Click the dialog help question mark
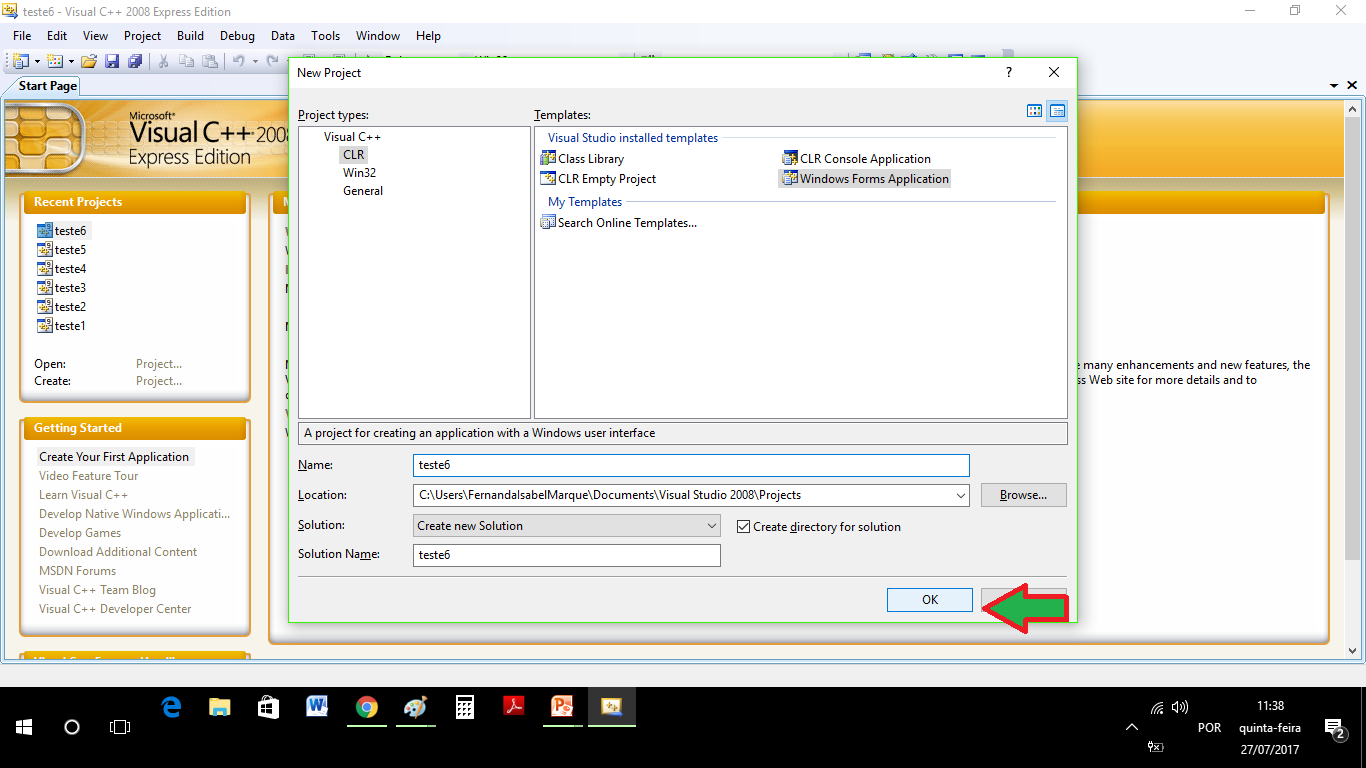 pyautogui.click(x=1008, y=73)
